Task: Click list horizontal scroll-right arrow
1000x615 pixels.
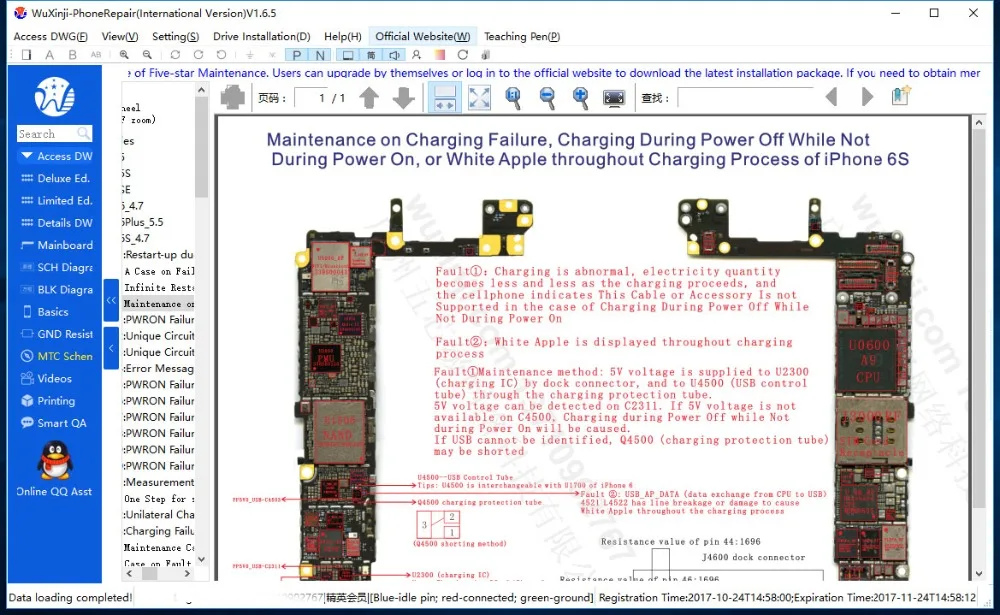Action: [187, 574]
